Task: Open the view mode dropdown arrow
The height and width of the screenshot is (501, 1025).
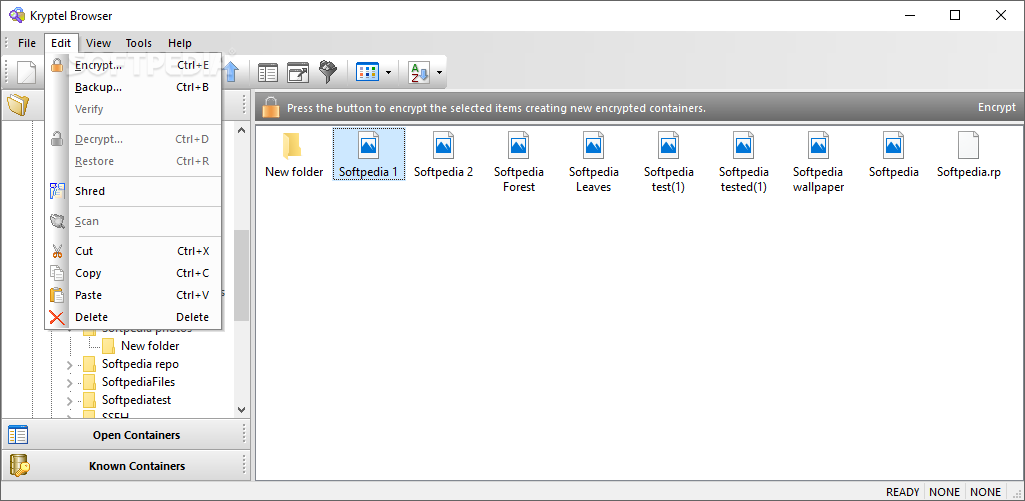Action: pyautogui.click(x=388, y=73)
